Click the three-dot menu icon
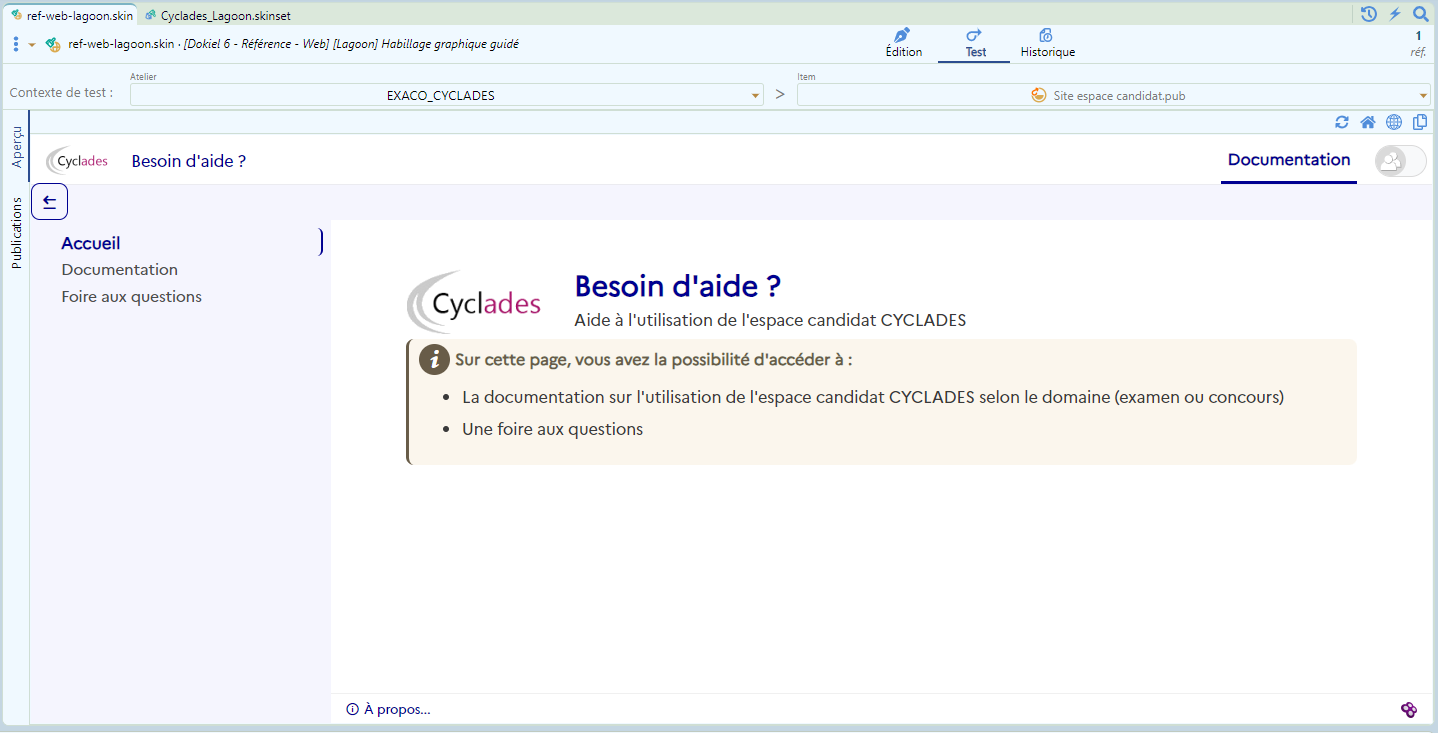 tap(15, 44)
